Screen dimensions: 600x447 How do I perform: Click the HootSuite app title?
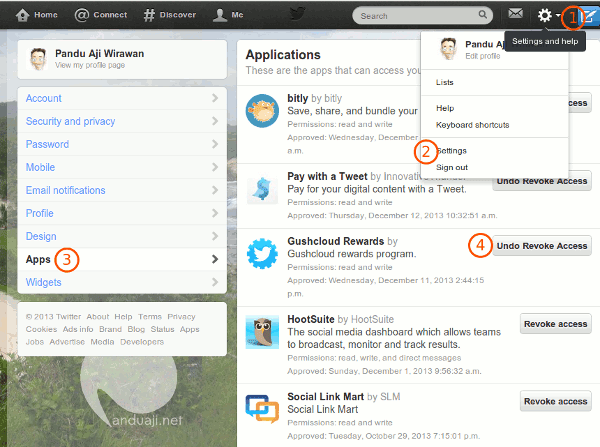click(x=311, y=319)
